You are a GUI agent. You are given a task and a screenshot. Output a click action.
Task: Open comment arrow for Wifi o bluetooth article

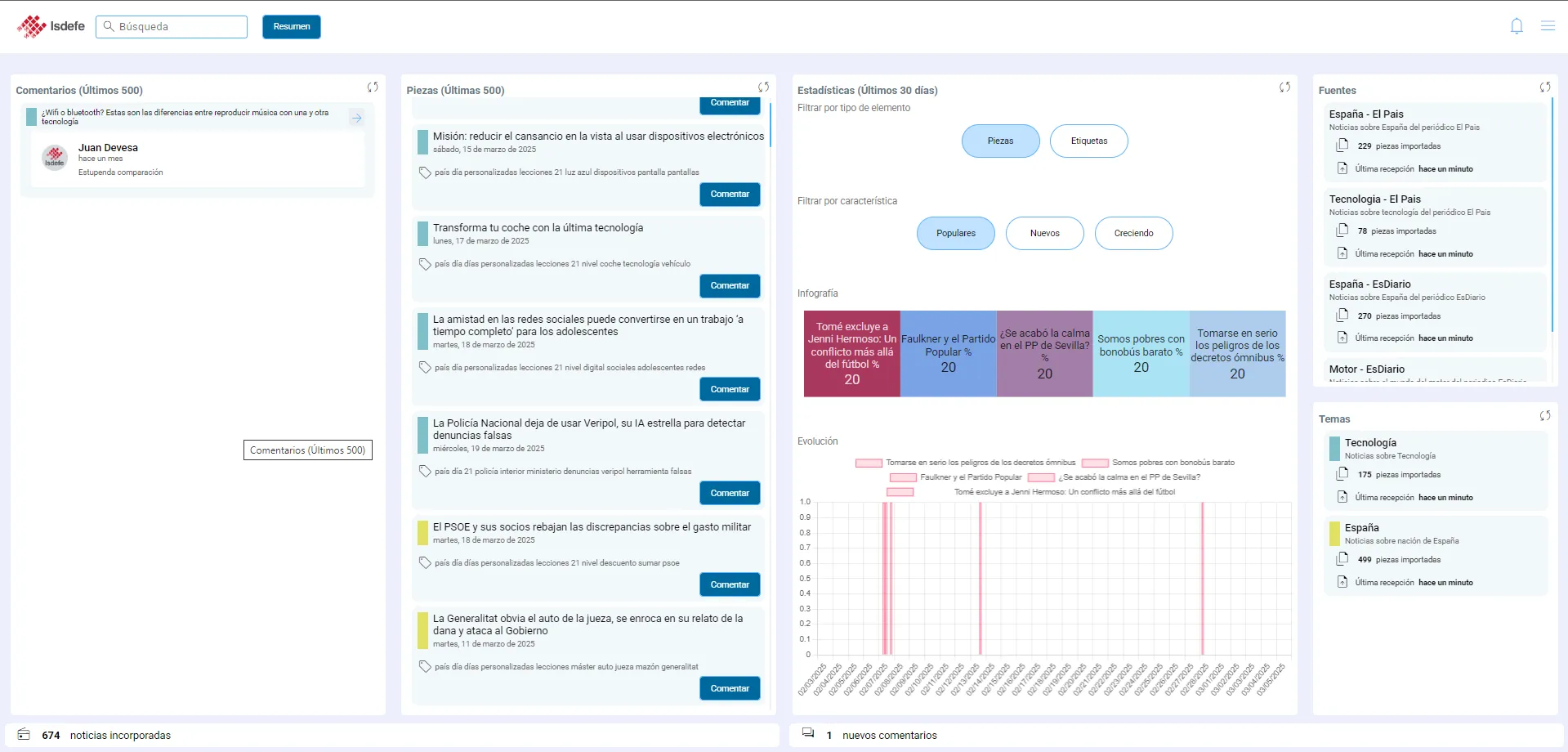coord(356,118)
